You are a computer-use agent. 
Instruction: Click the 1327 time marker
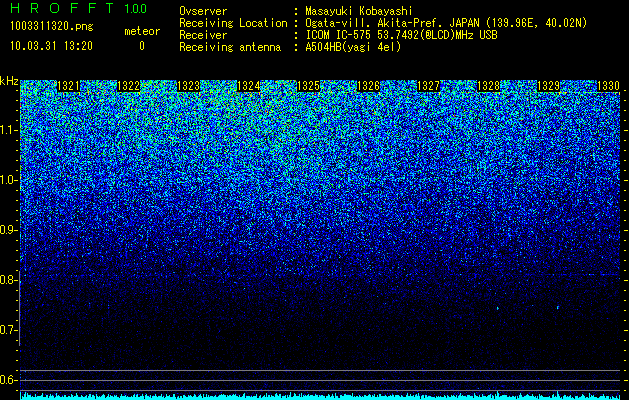coord(428,86)
